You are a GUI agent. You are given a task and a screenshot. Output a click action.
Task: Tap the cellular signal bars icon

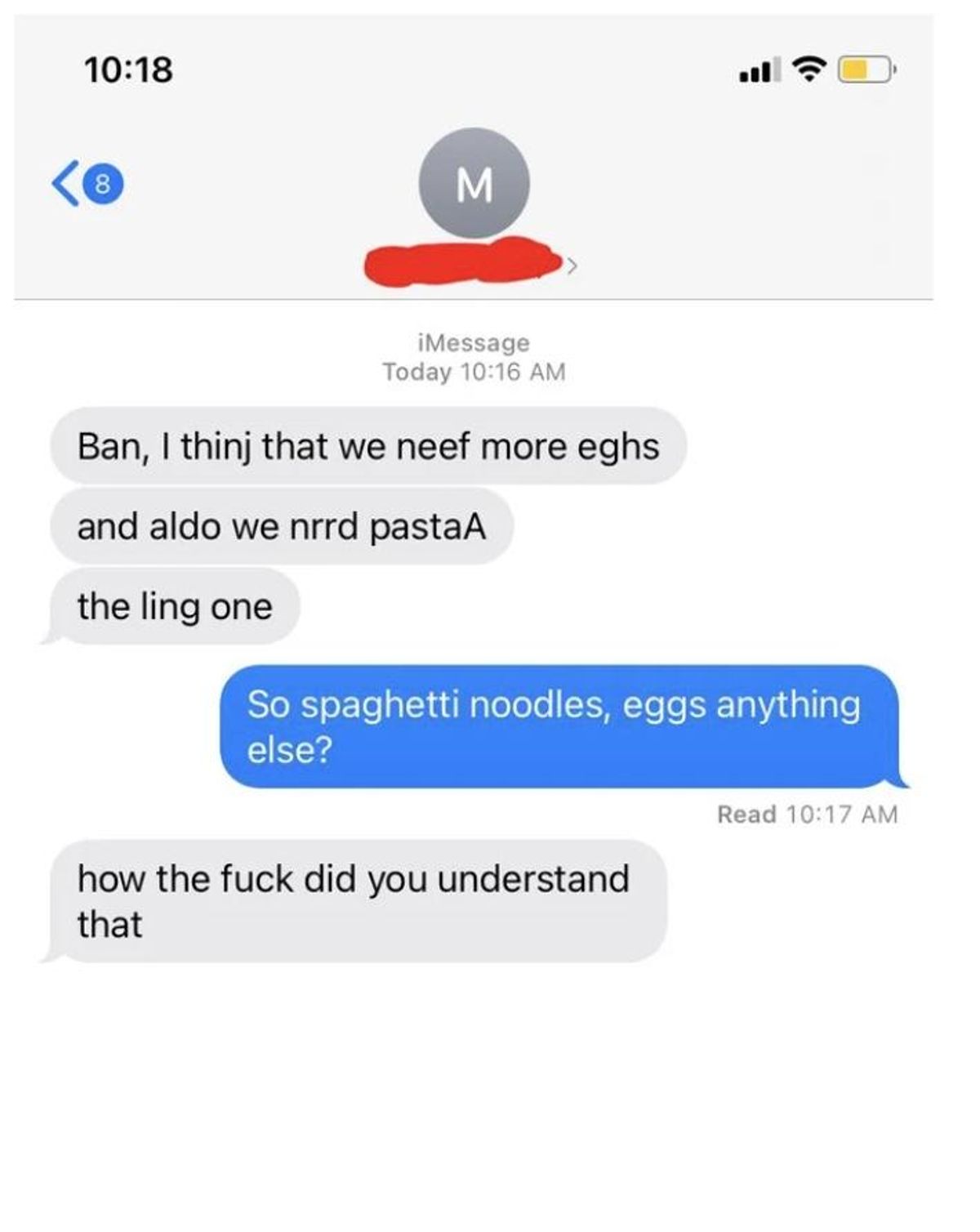[759, 70]
